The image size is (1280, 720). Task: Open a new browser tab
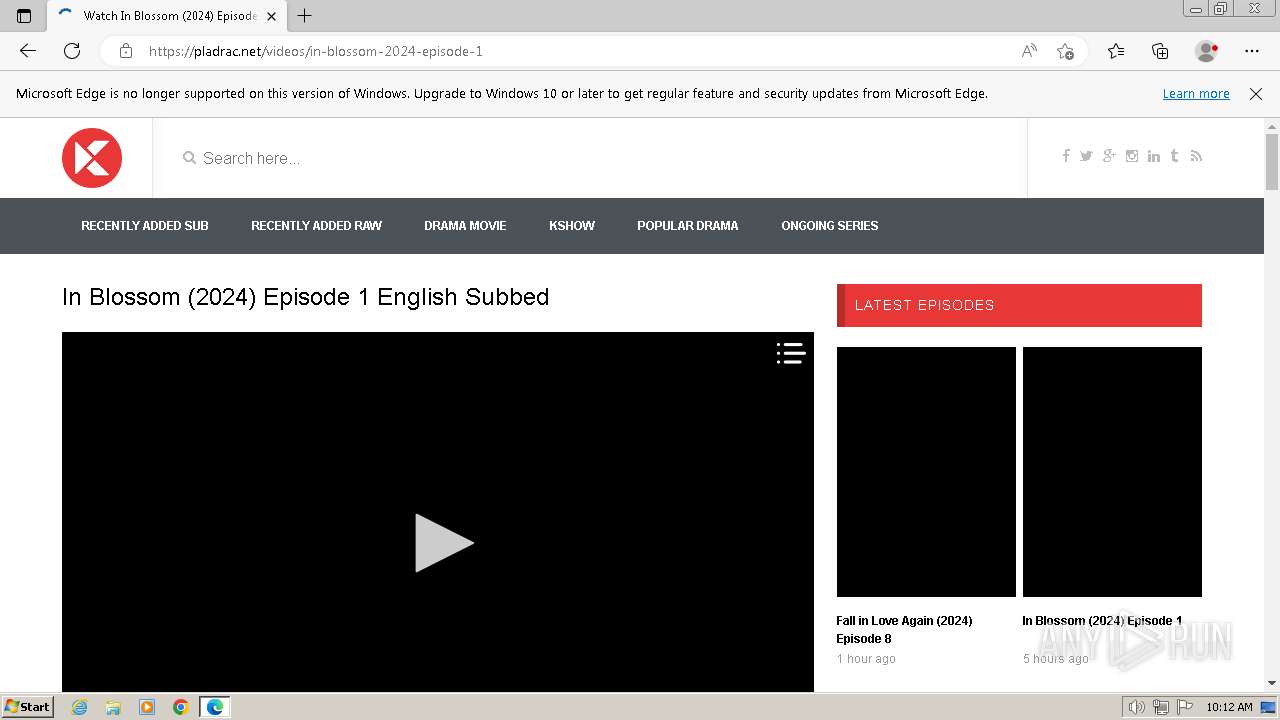tap(305, 16)
